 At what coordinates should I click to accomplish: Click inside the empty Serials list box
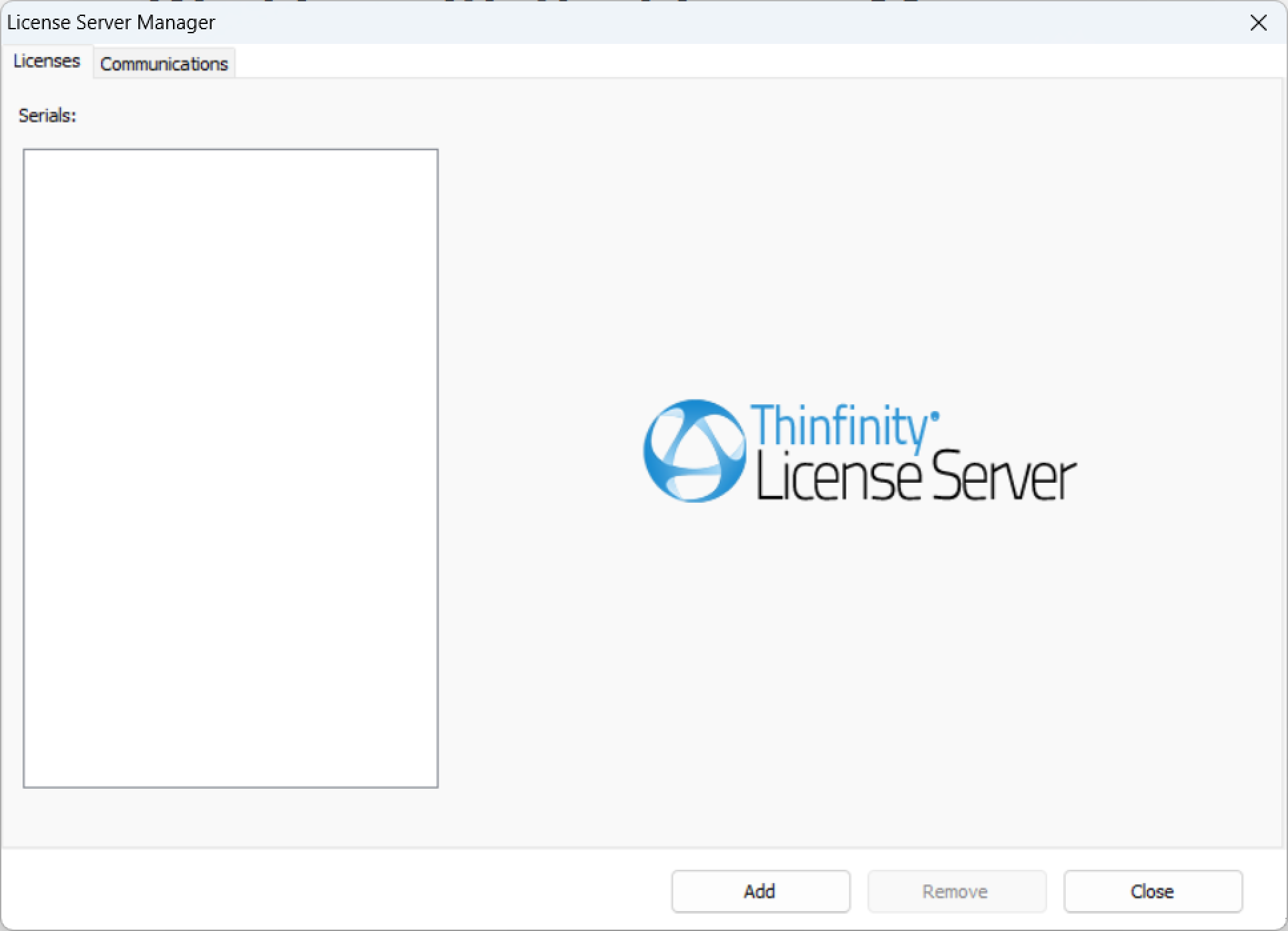(230, 468)
